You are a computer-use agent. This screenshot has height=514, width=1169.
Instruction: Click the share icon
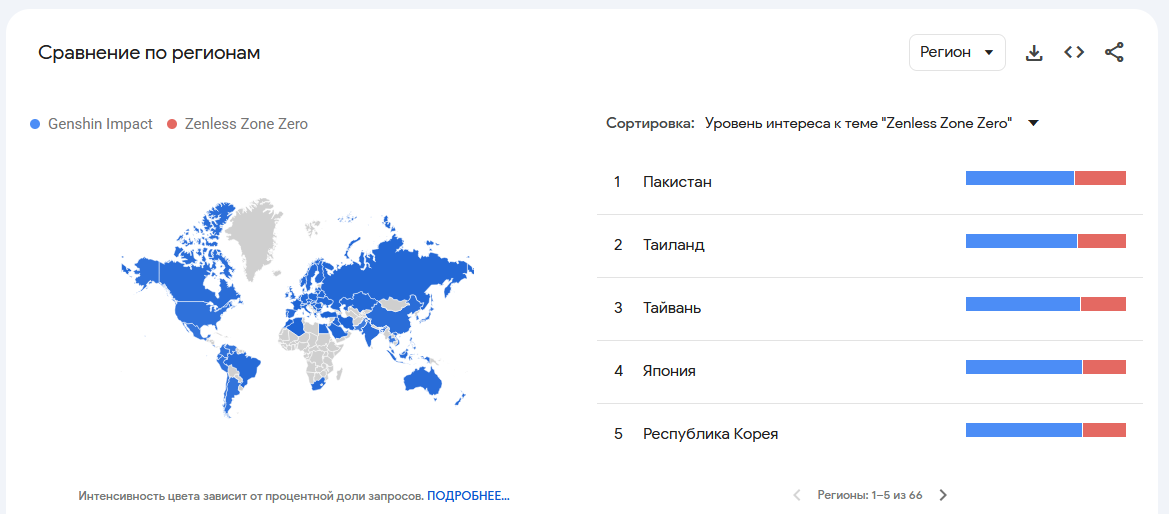1114,53
